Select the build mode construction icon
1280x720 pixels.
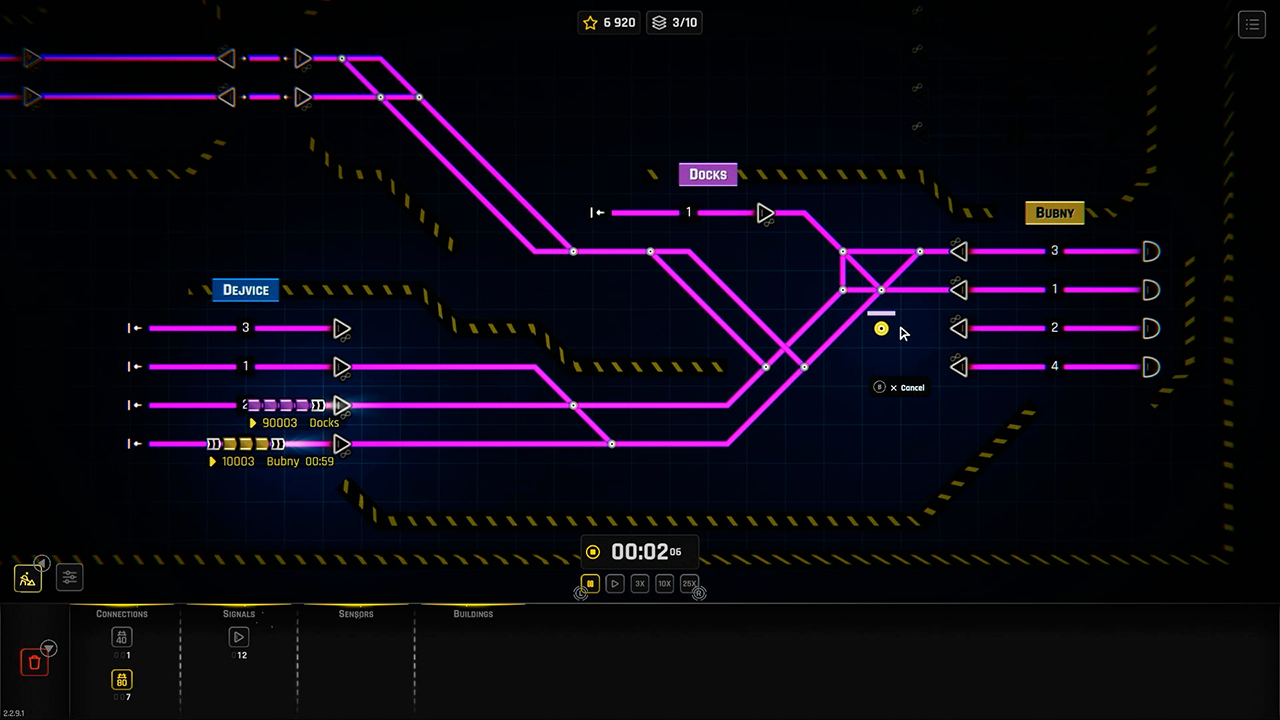(28, 578)
